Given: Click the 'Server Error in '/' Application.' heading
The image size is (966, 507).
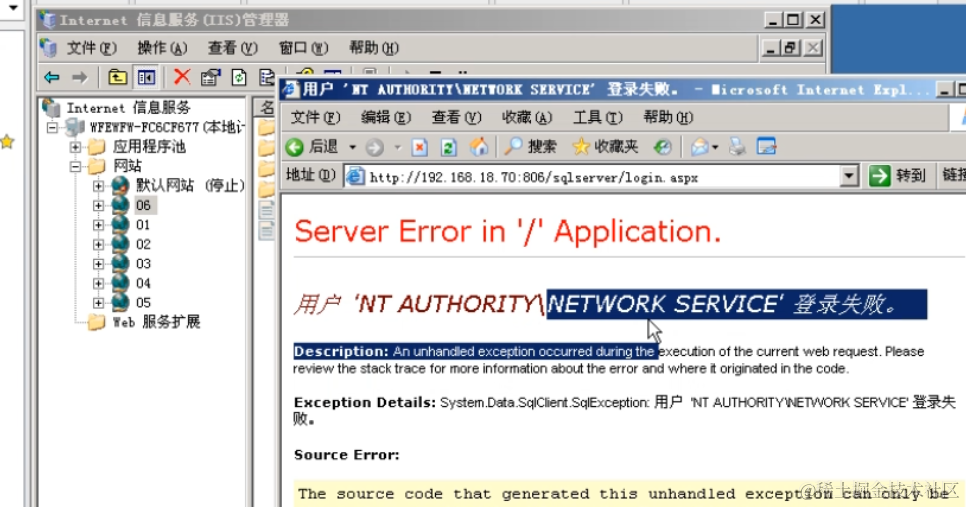Looking at the screenshot, I should (508, 232).
